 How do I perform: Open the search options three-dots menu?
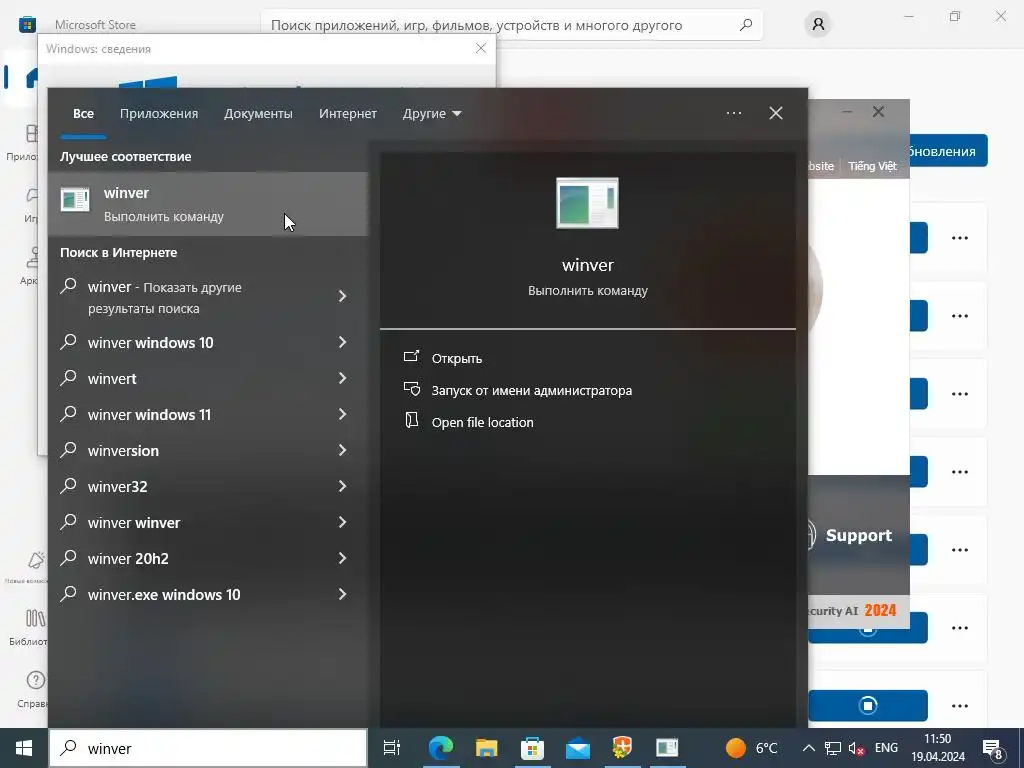click(x=733, y=113)
